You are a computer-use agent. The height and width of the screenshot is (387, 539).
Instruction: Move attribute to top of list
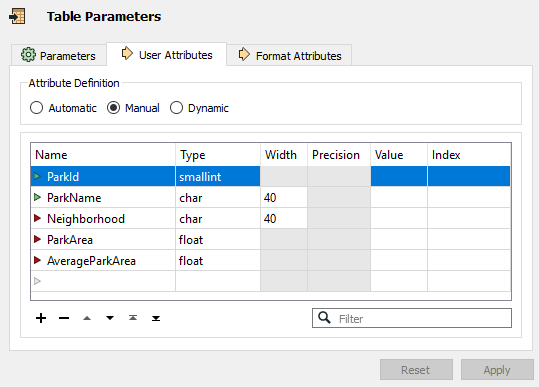pyautogui.click(x=133, y=318)
